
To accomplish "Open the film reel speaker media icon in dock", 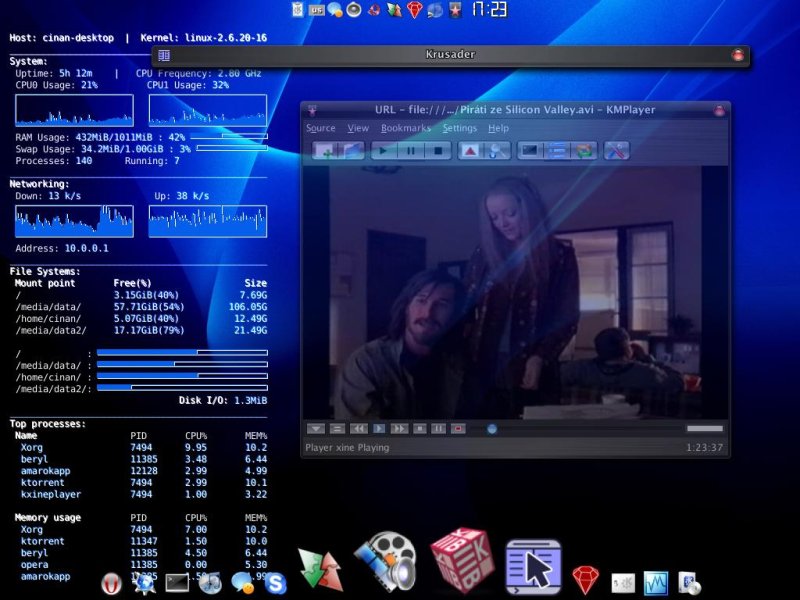I will (386, 560).
